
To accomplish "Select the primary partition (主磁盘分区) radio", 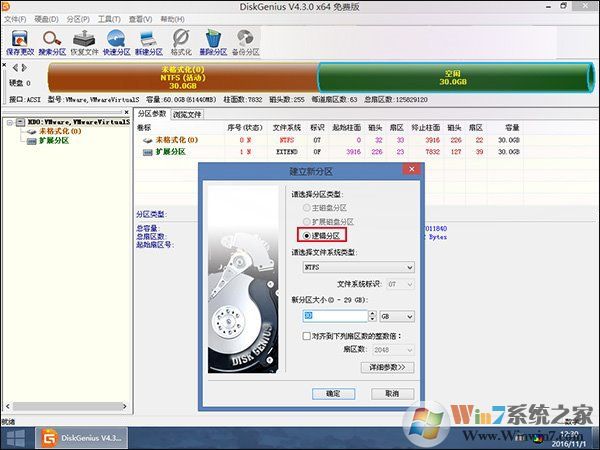I will coord(306,208).
